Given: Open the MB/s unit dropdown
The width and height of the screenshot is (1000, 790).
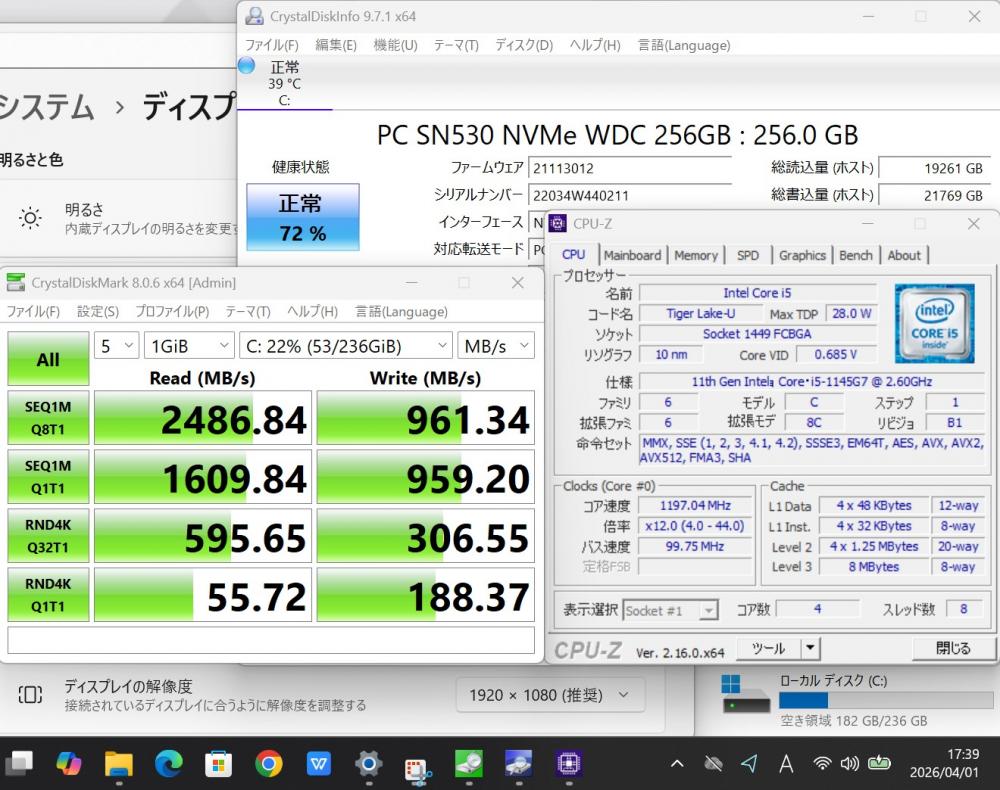Looking at the screenshot, I should [496, 346].
